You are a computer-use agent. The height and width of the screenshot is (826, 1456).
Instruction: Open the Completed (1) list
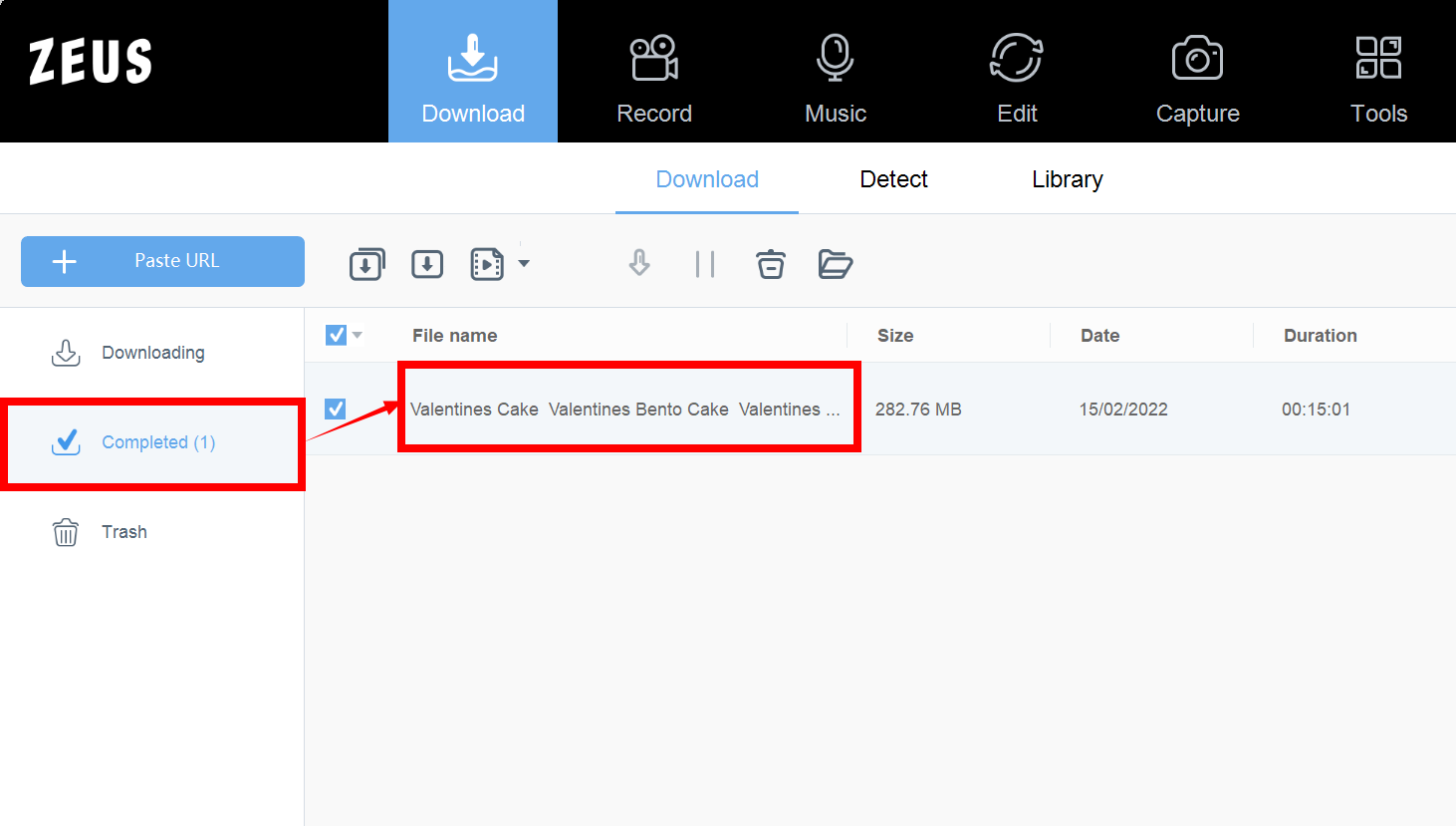[152, 443]
